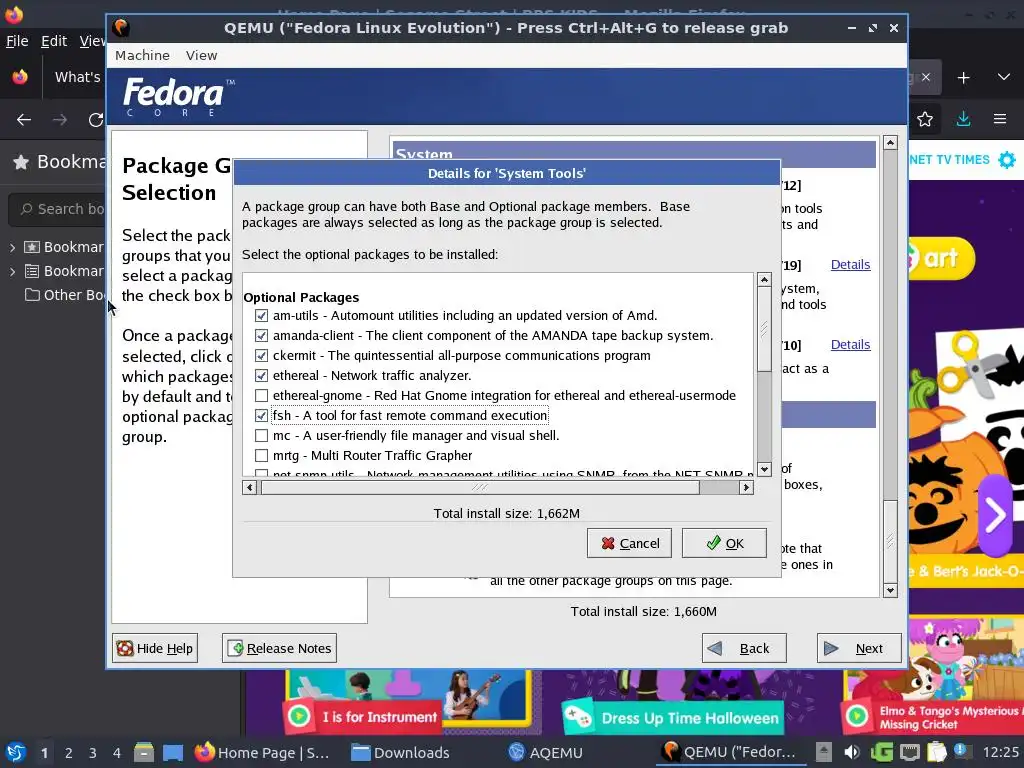1024x768 pixels.
Task: Toggle the ckermit package checkbox
Action: click(261, 356)
